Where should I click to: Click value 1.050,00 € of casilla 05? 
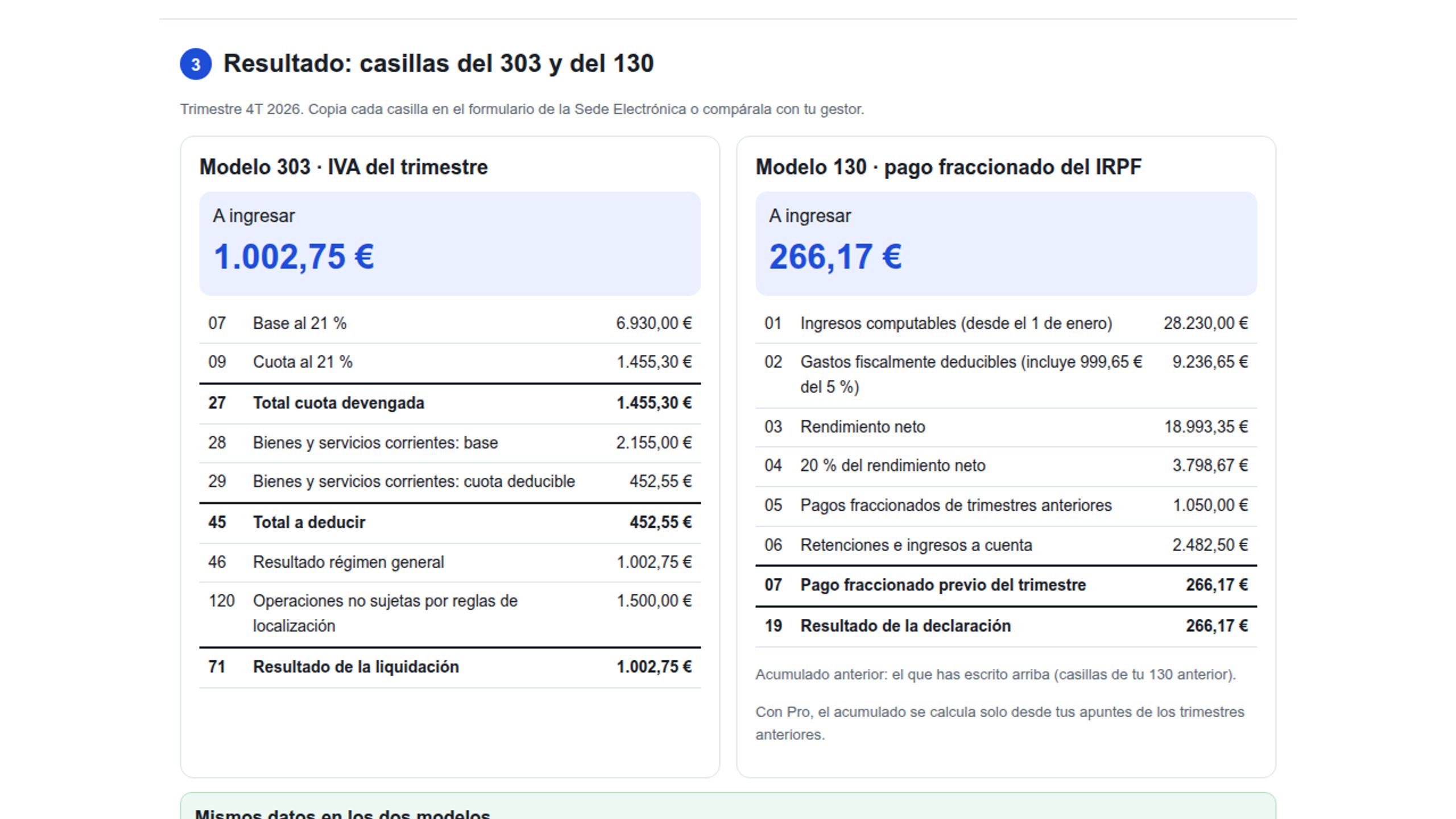coord(1210,505)
